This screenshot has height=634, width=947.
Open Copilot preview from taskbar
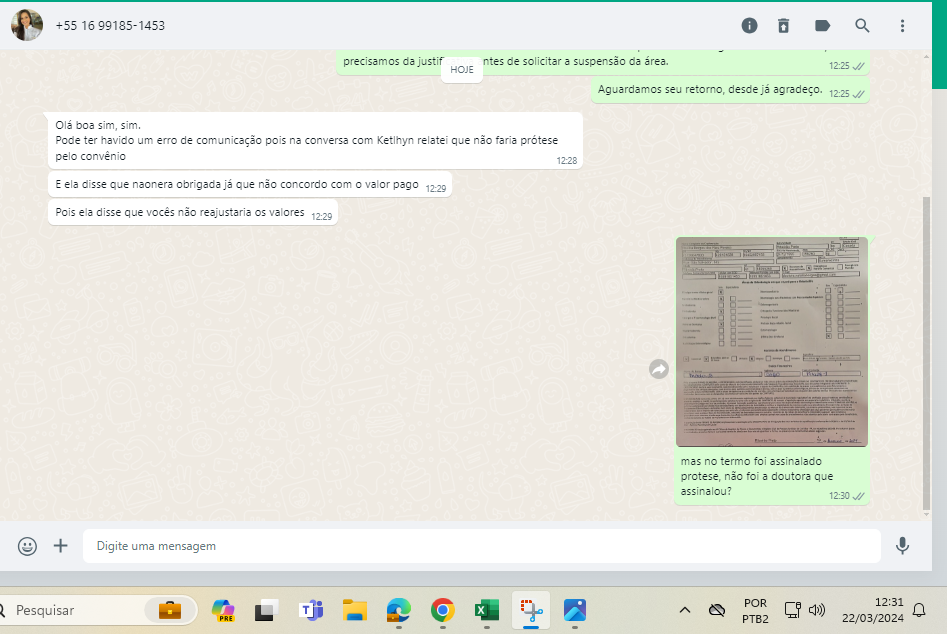pyautogui.click(x=223, y=610)
